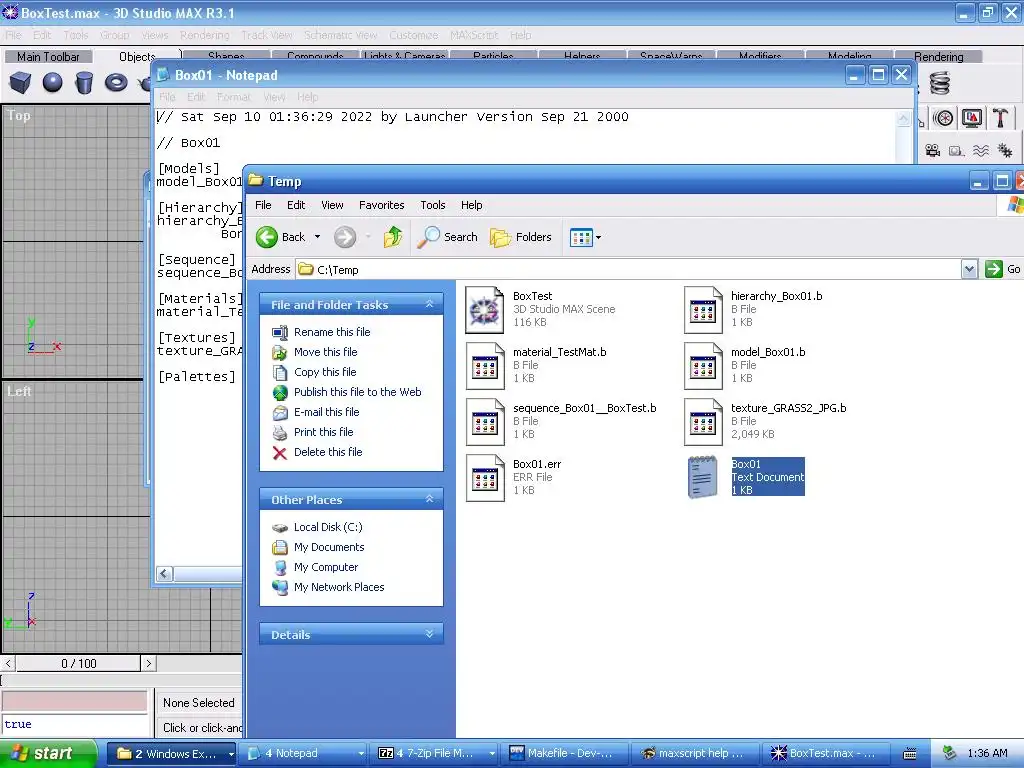
Task: Open My Documents from Other Places
Action: [329, 547]
